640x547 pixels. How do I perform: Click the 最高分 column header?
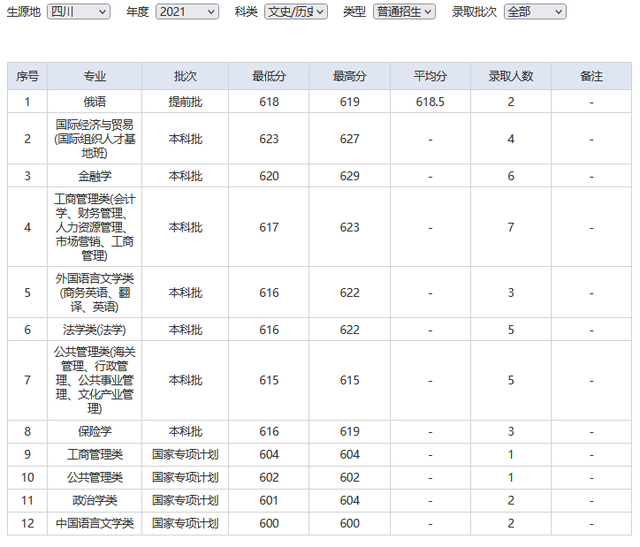[350, 76]
